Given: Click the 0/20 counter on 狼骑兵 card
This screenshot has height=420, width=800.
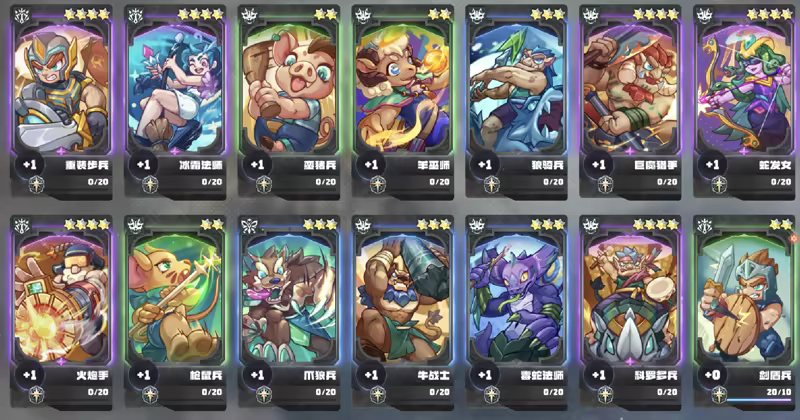Looking at the screenshot, I should tap(553, 182).
